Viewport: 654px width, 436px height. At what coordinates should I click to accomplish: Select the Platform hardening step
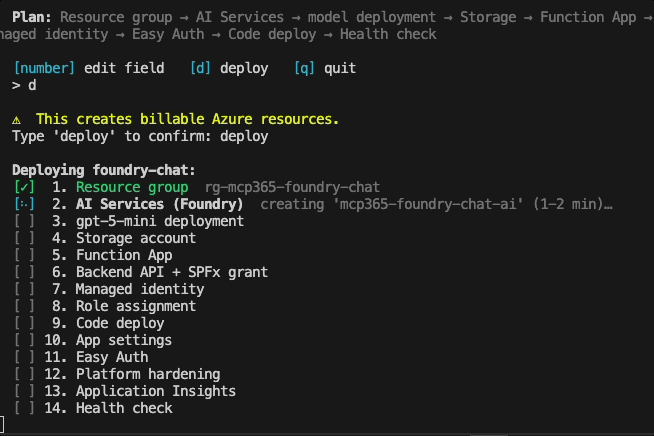pyautogui.click(x=148, y=374)
